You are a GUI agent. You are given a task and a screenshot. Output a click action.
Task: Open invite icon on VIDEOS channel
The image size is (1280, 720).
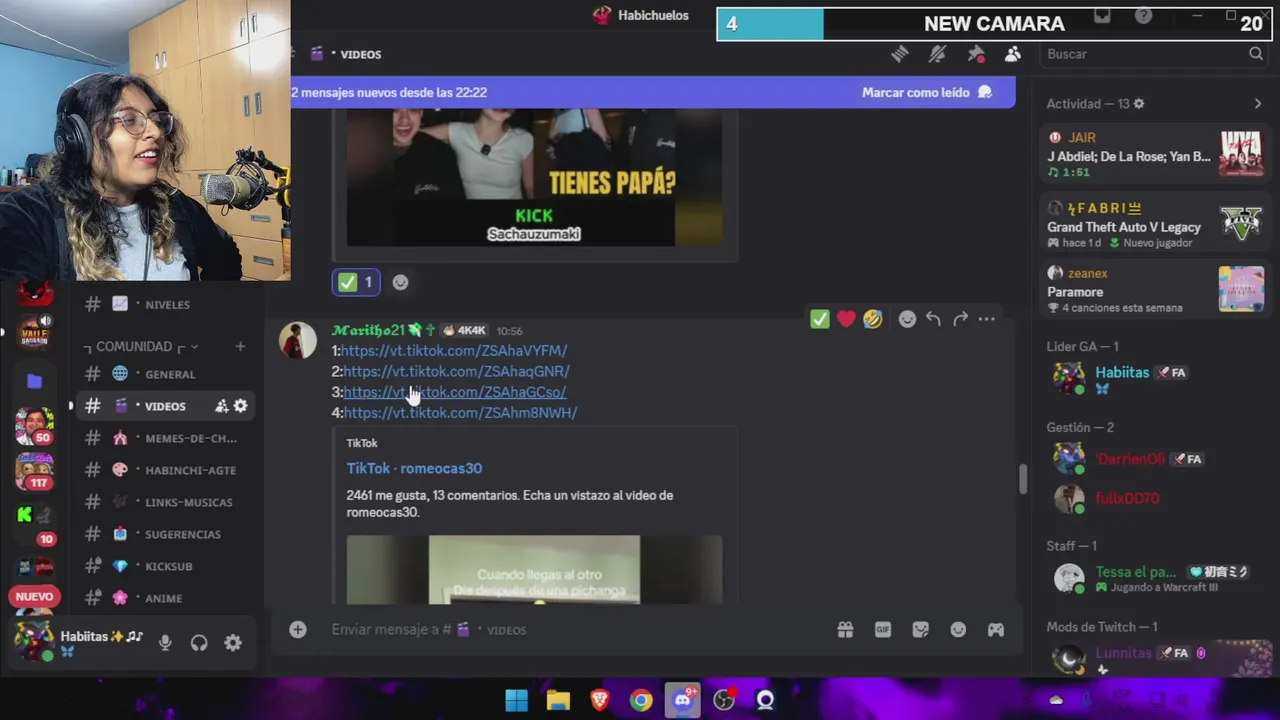[x=221, y=406]
